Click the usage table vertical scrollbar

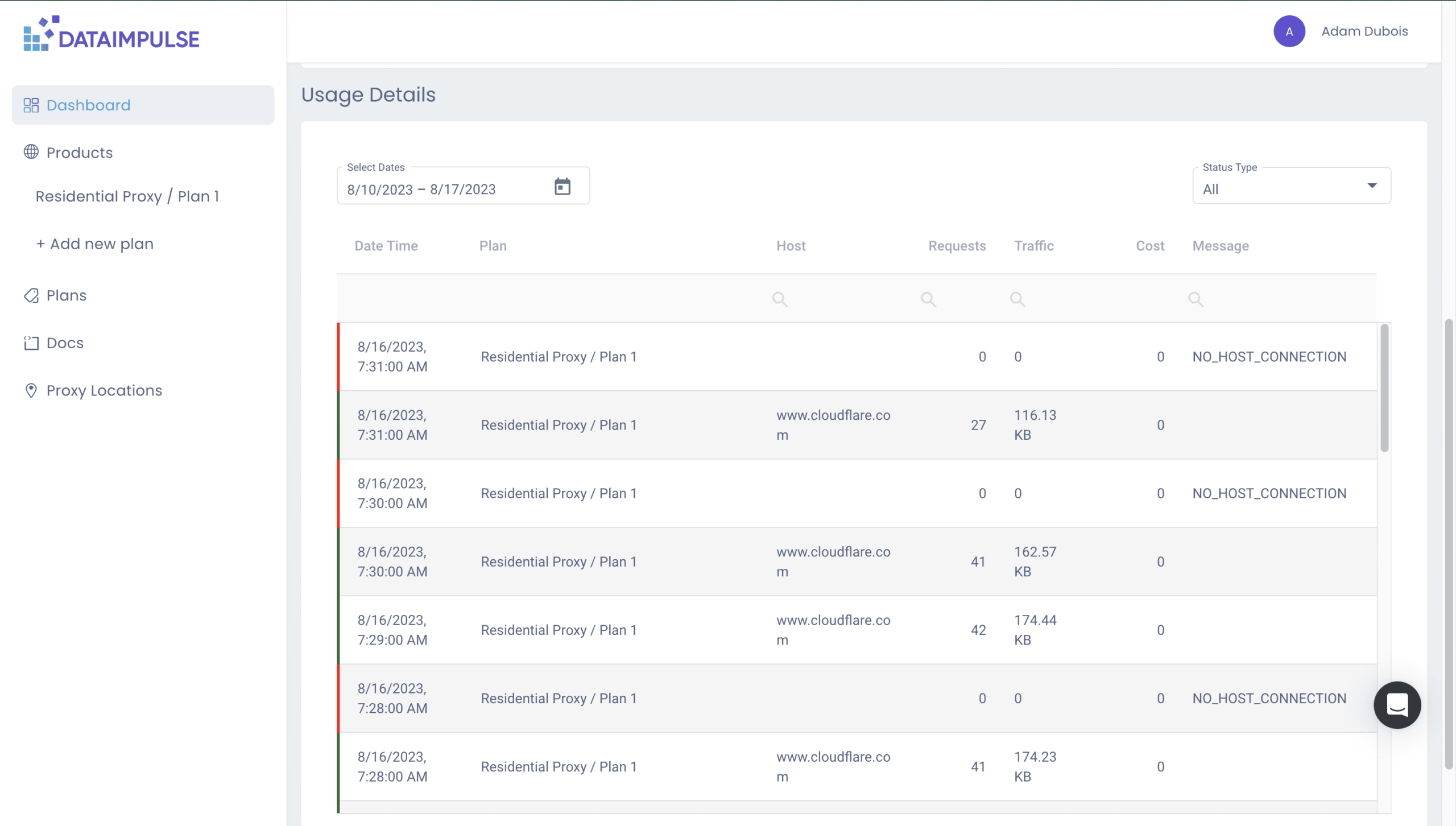click(x=1384, y=388)
